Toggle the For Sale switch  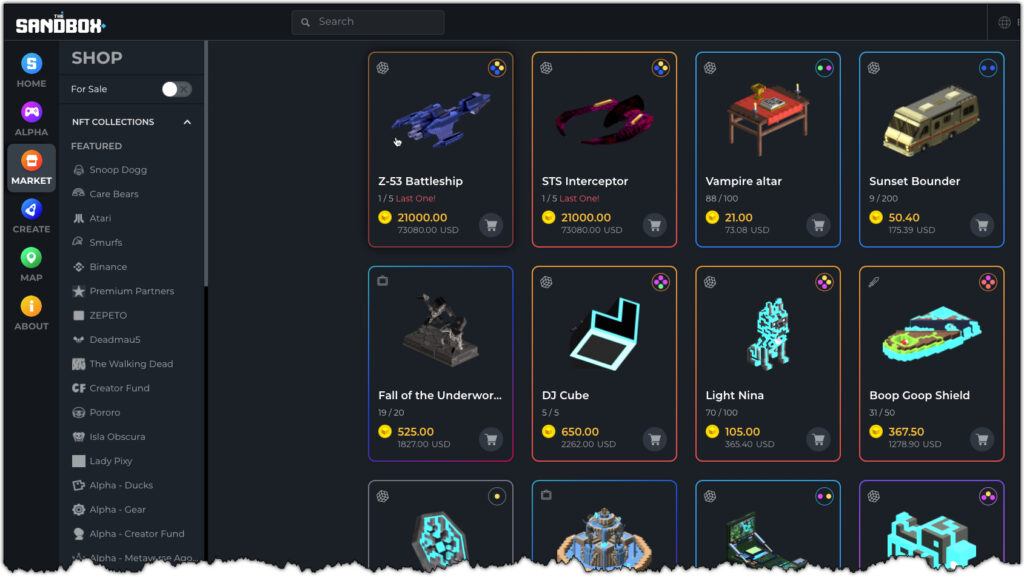tap(176, 89)
